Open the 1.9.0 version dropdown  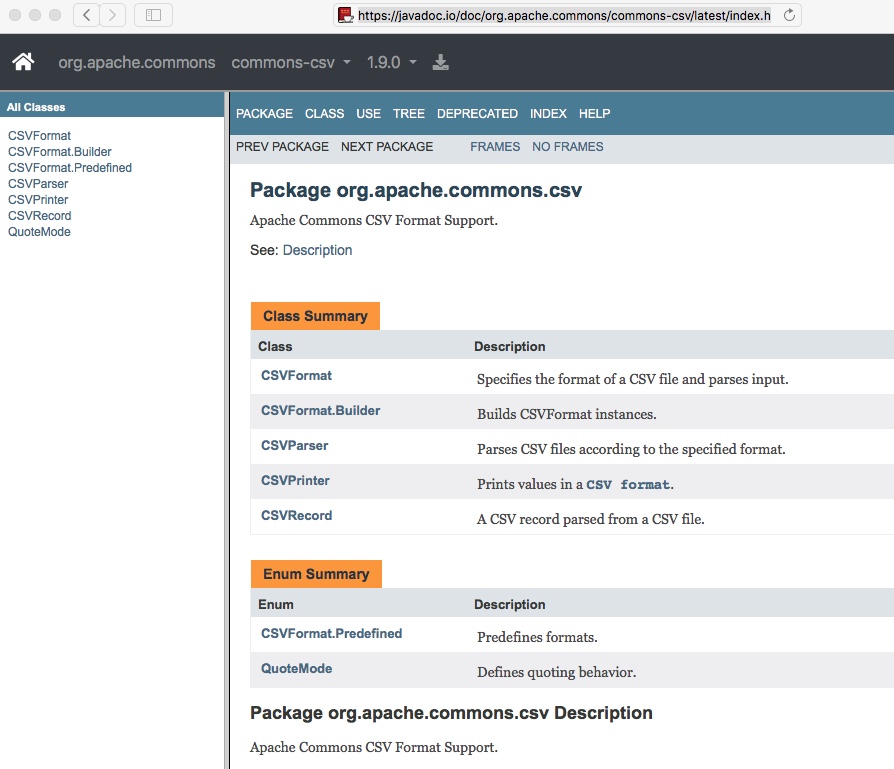392,62
